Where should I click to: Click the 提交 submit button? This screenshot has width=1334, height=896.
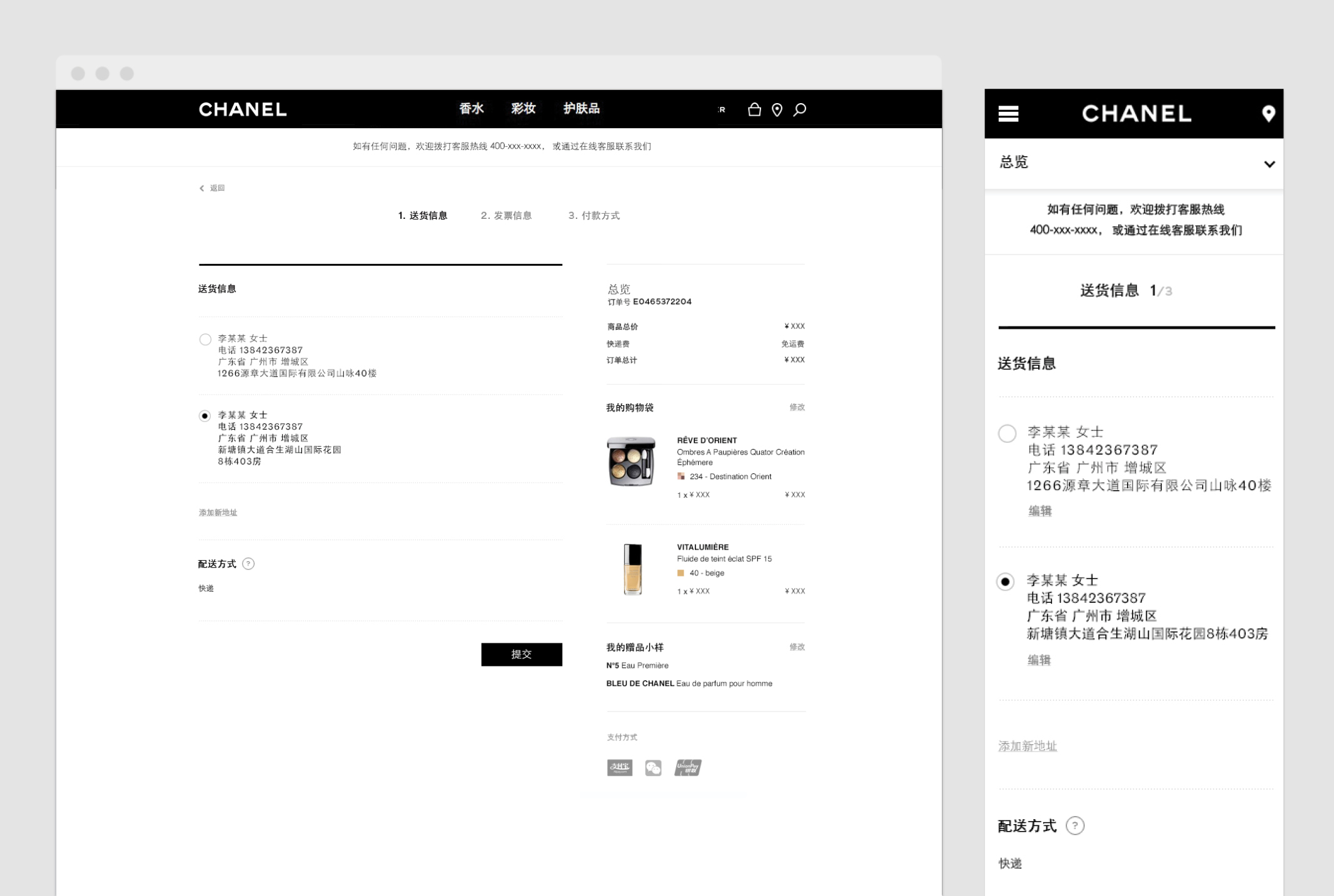point(522,654)
